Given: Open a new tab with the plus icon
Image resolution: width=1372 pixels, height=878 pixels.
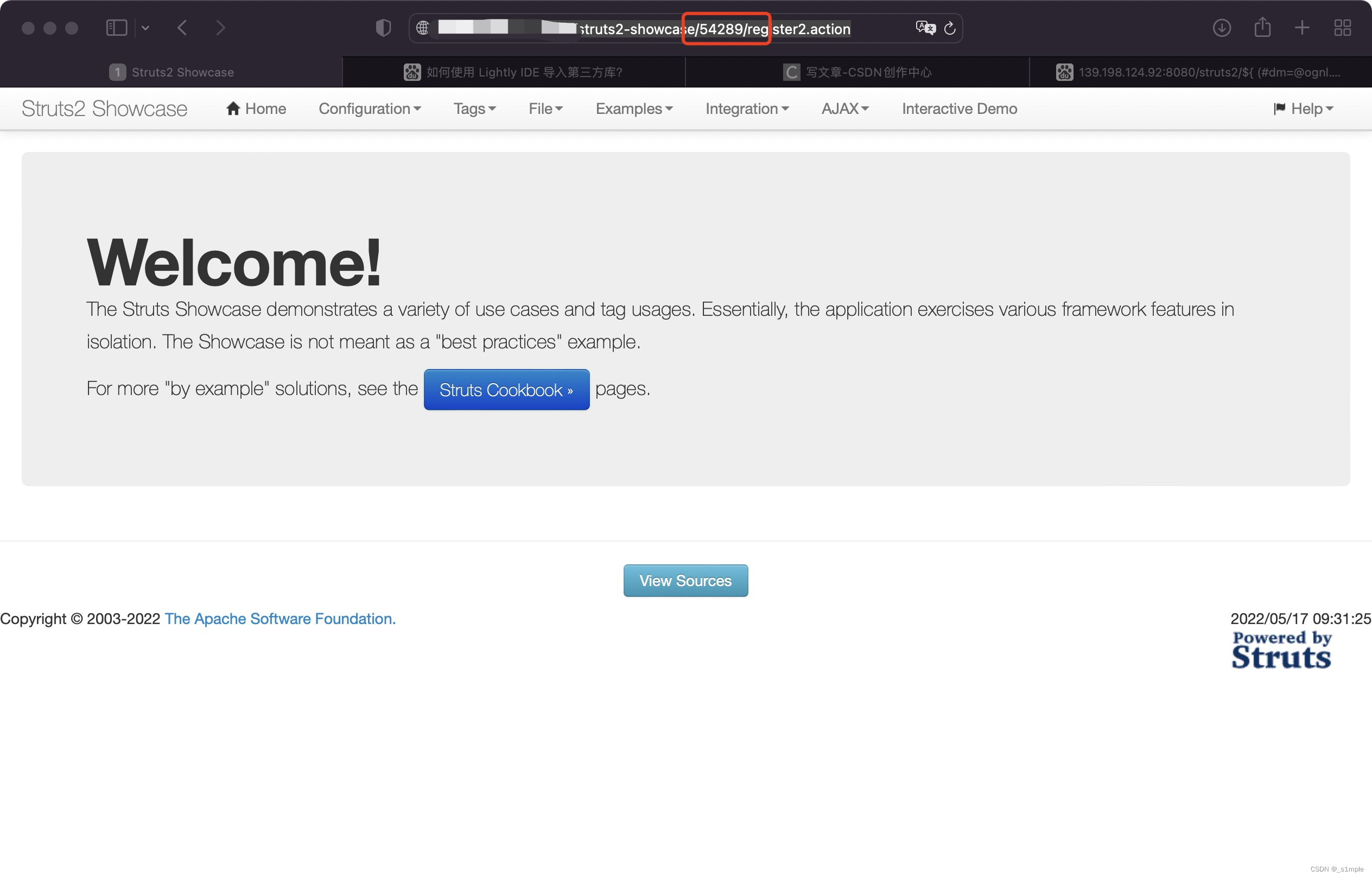Looking at the screenshot, I should pyautogui.click(x=1303, y=27).
